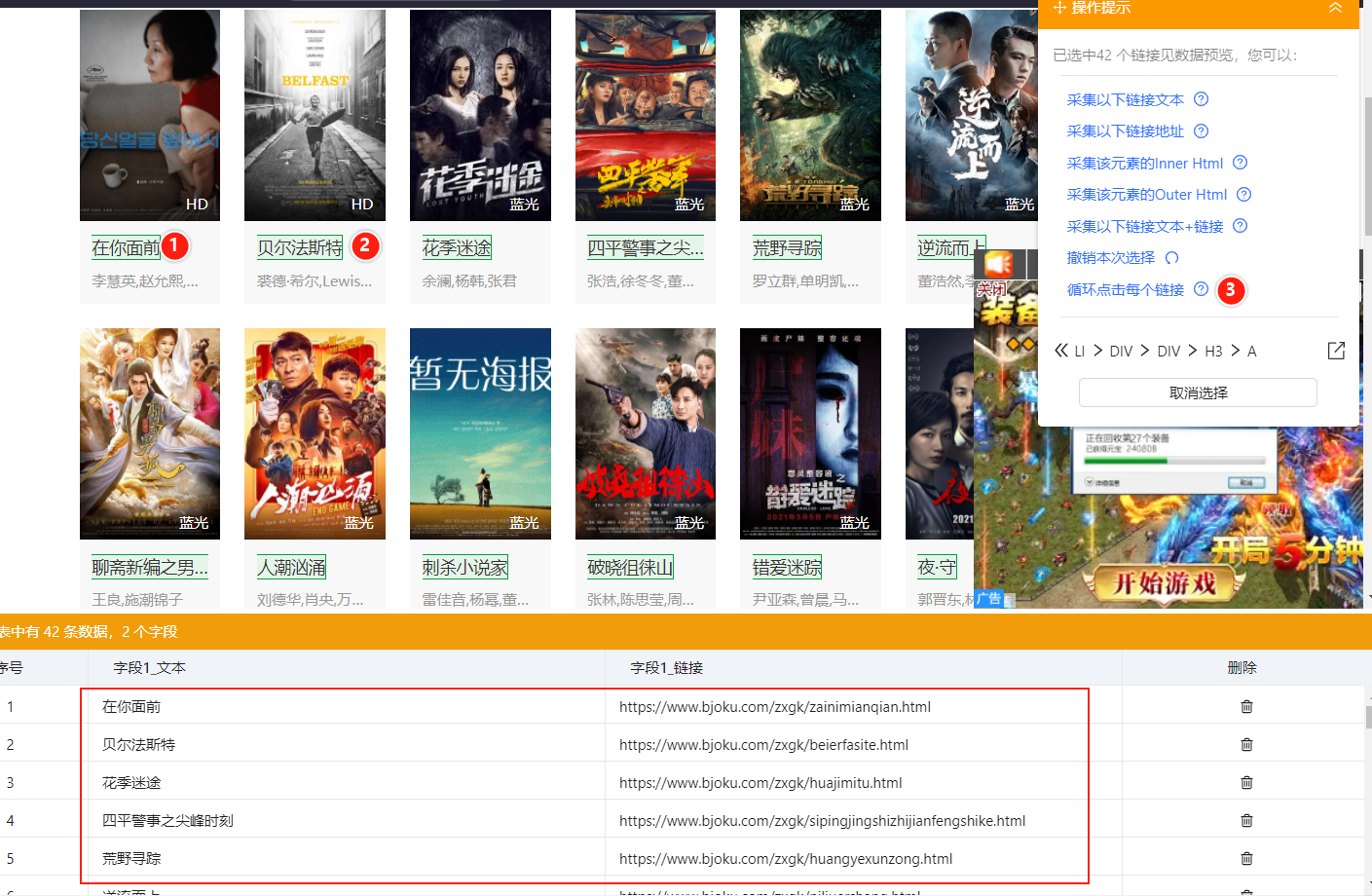The height and width of the screenshot is (896, 1372).
Task: Delete row 5 荒野寻踪 with trash icon
Action: [1246, 858]
